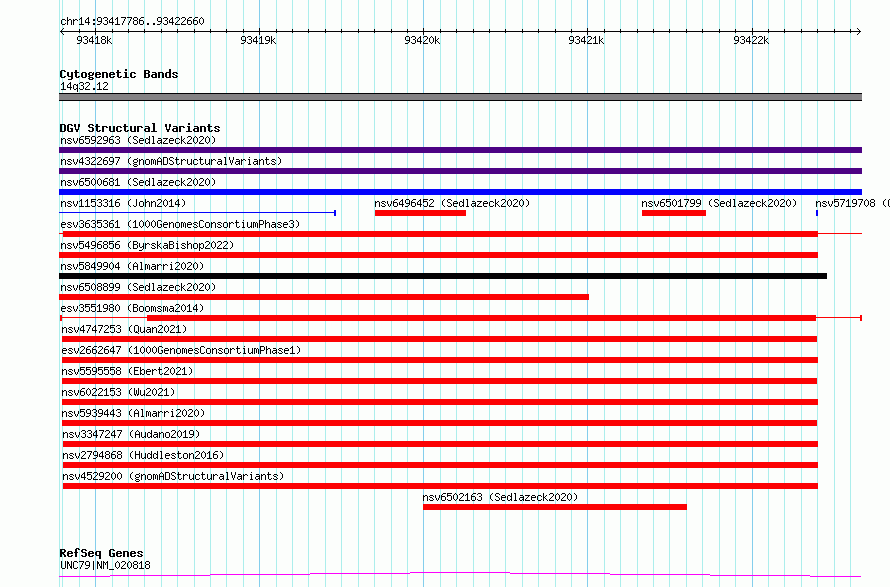
Task: Click the purple nsv4322697 variant bar
Action: click(x=460, y=171)
